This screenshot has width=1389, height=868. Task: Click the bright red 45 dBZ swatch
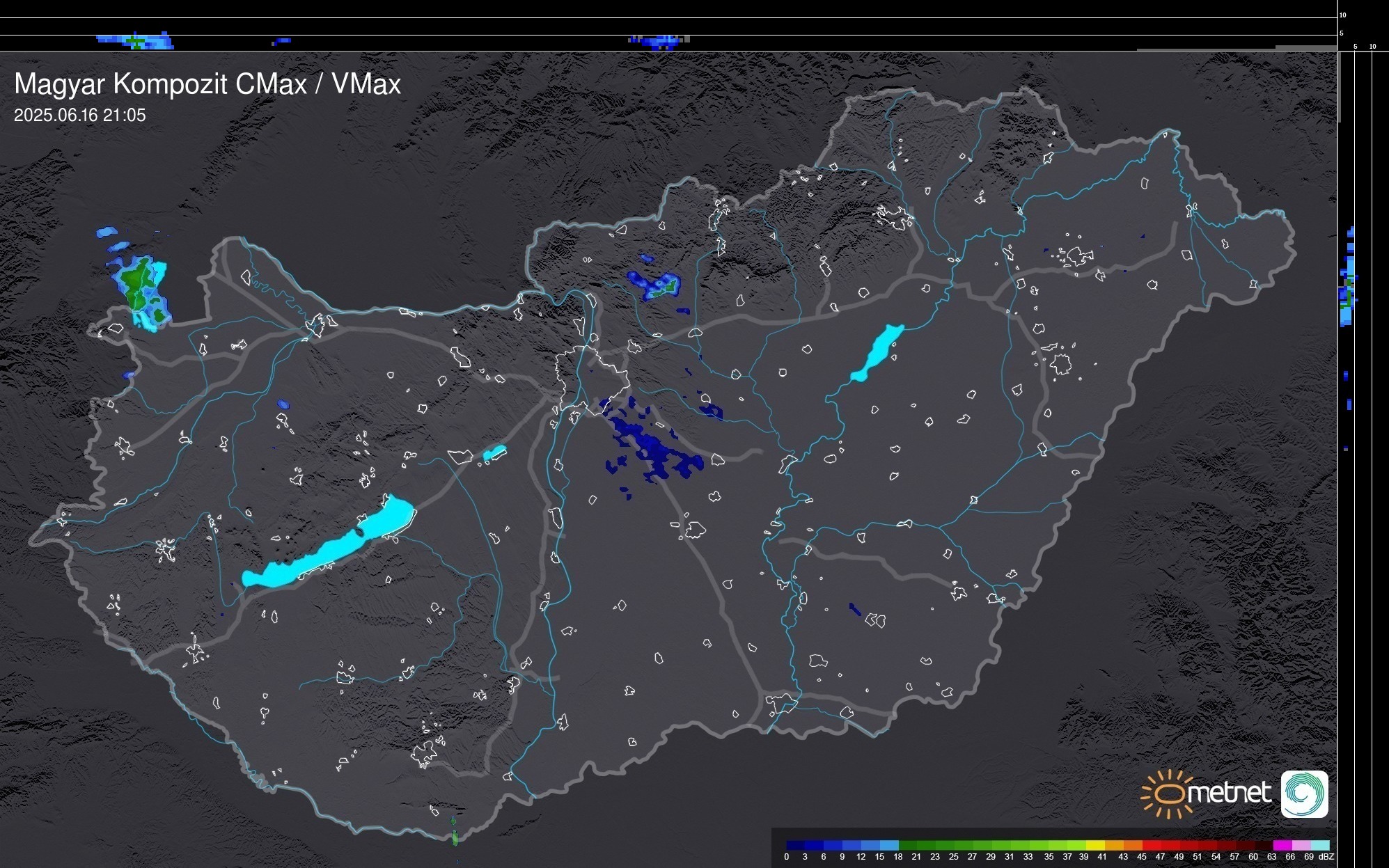click(x=1152, y=845)
